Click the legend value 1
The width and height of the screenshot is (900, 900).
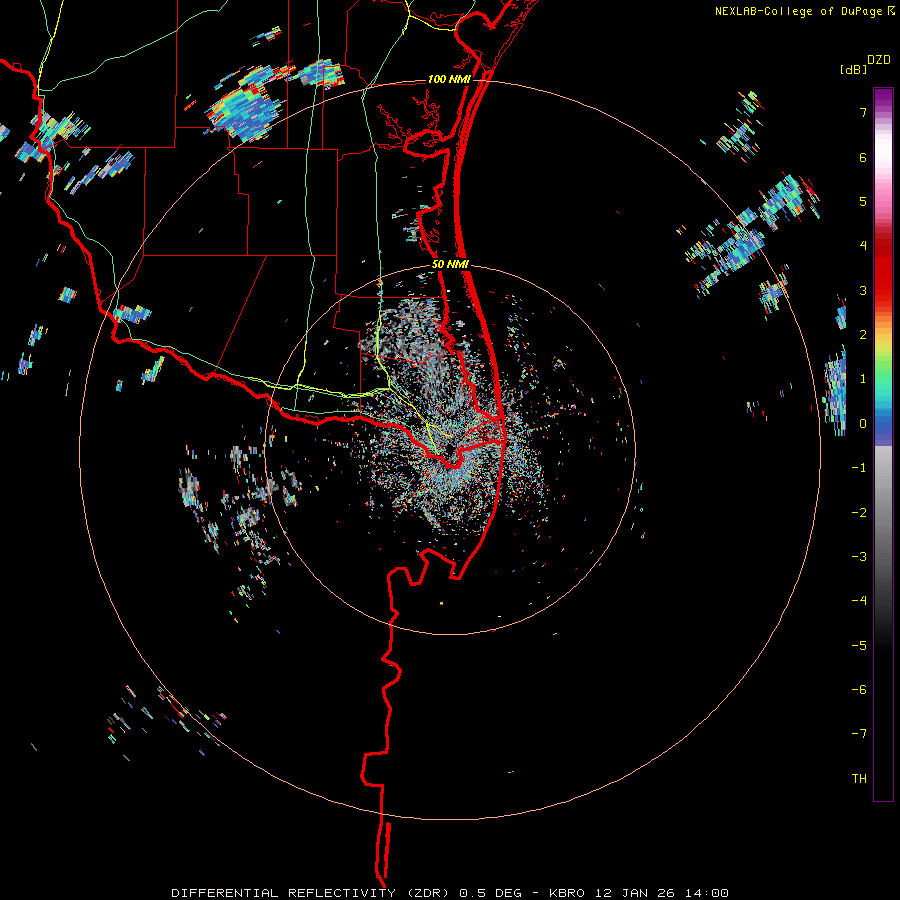coord(863,379)
